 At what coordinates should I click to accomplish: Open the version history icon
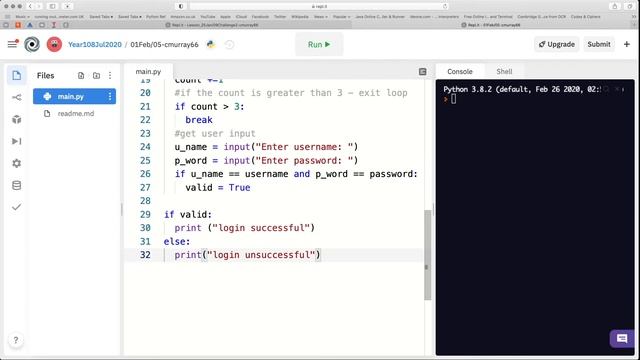[x=229, y=44]
